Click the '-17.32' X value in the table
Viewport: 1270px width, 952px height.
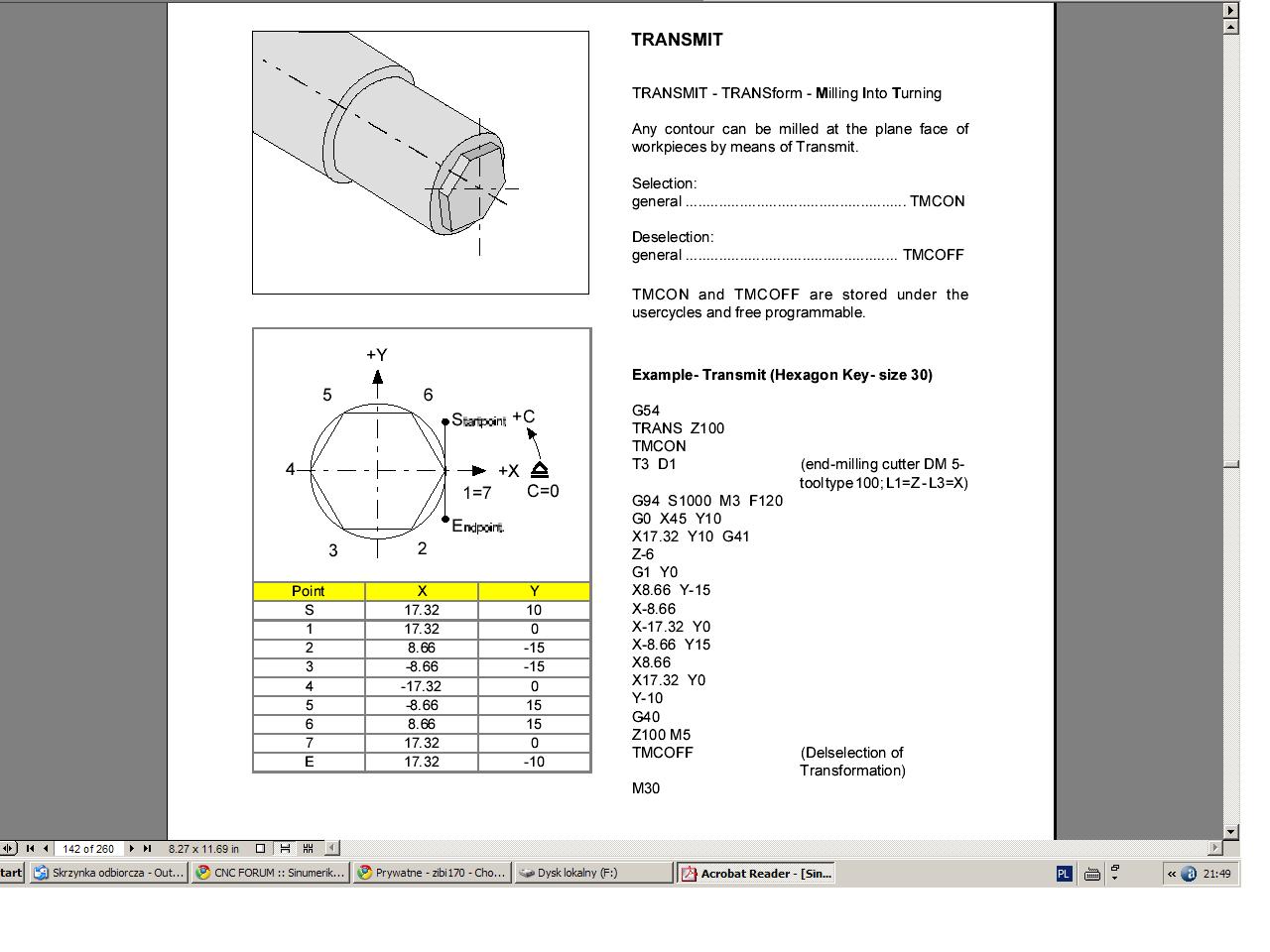tap(422, 686)
